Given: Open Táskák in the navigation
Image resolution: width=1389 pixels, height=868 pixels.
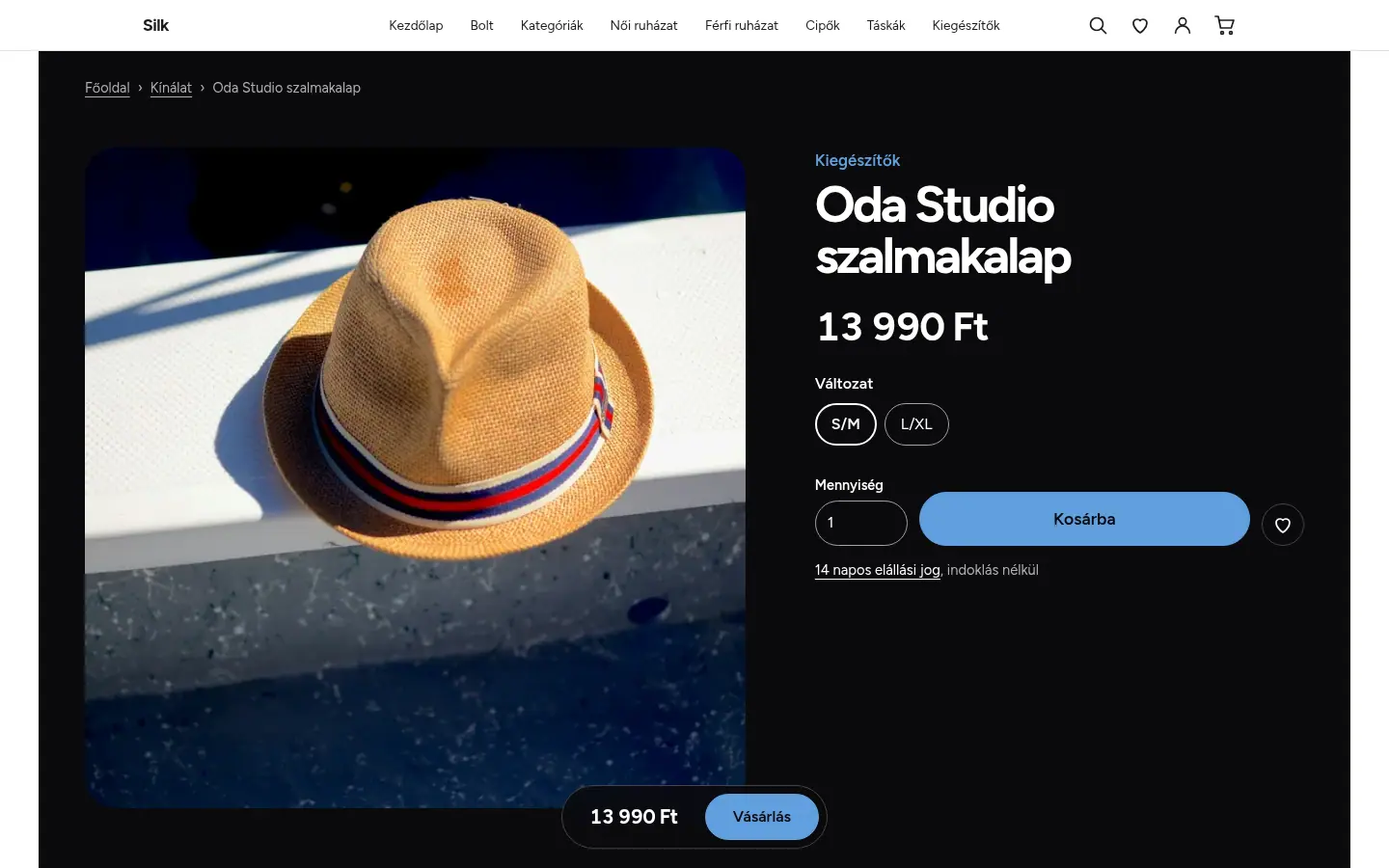Looking at the screenshot, I should (x=885, y=26).
